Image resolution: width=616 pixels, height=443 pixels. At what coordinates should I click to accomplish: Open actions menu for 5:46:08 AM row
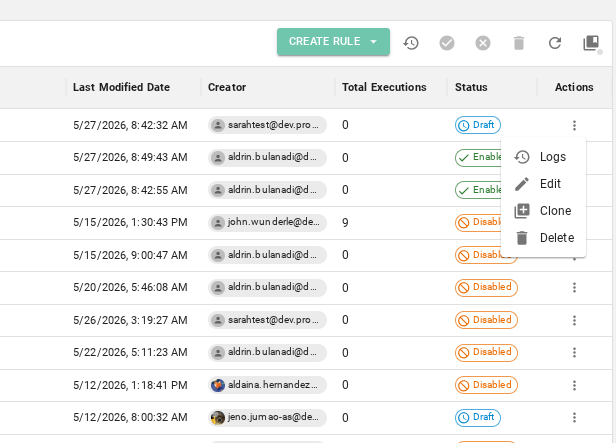click(x=574, y=287)
